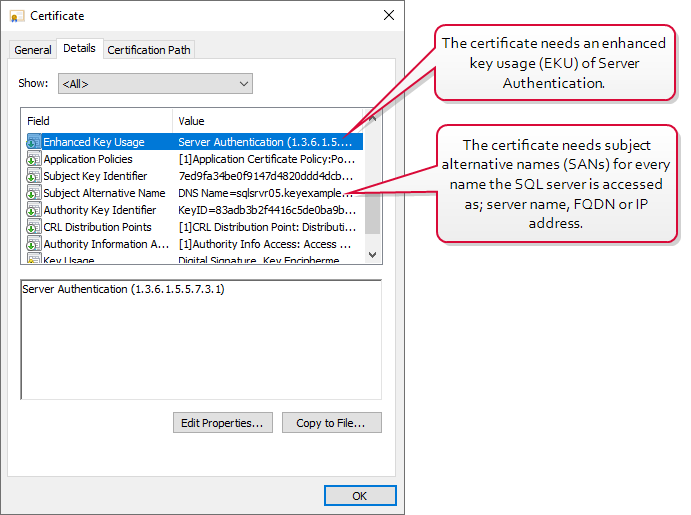The image size is (691, 515).
Task: Confirm with the OK button
Action: click(359, 496)
